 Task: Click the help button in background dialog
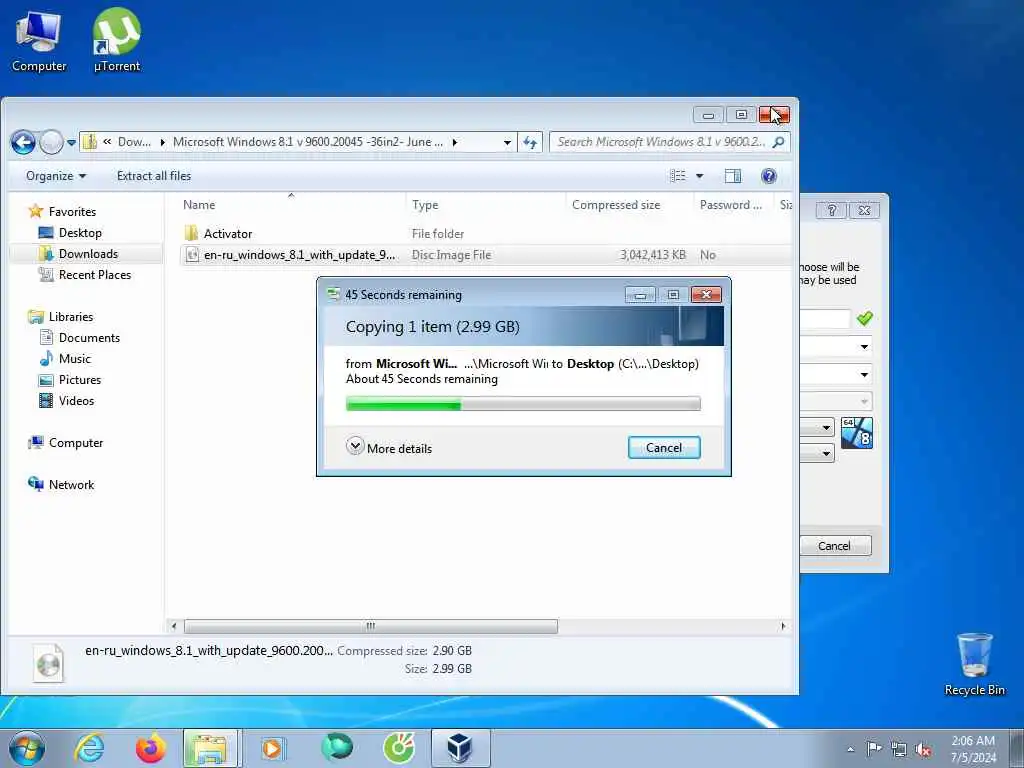(831, 210)
